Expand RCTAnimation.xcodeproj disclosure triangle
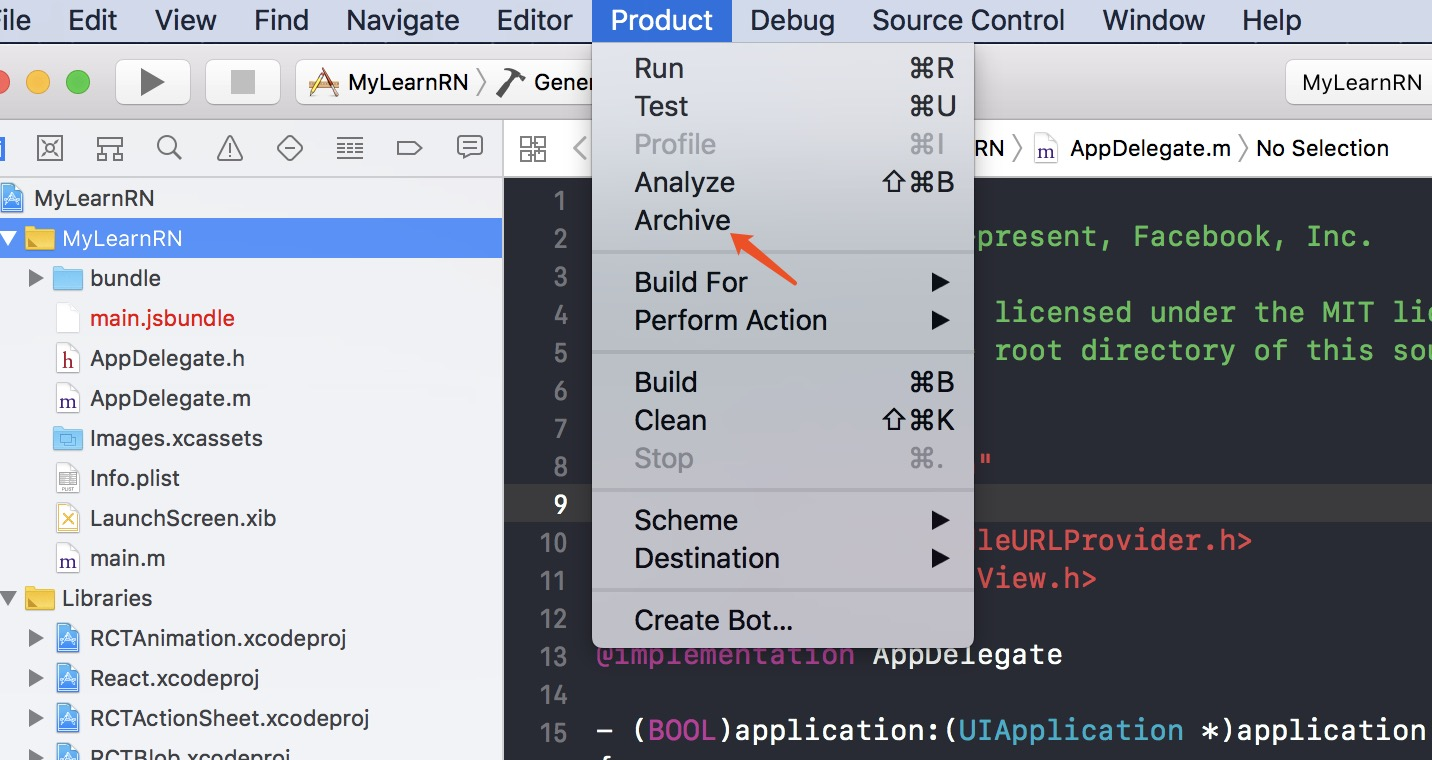 click(36, 638)
